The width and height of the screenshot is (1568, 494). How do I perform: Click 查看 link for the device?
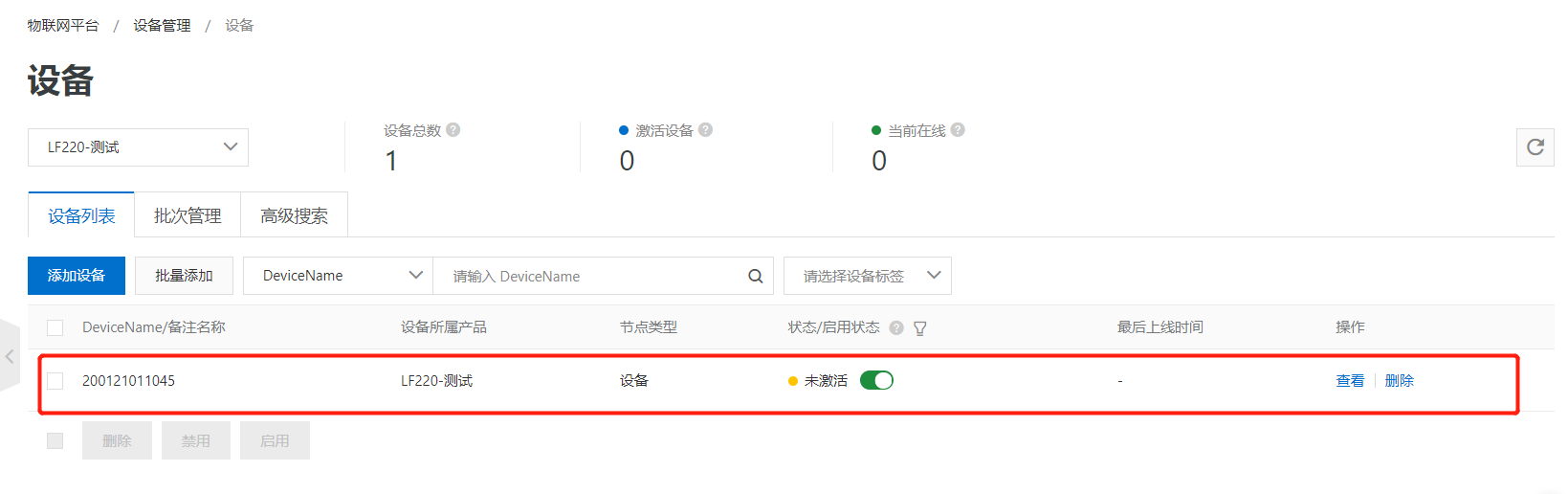[1350, 381]
